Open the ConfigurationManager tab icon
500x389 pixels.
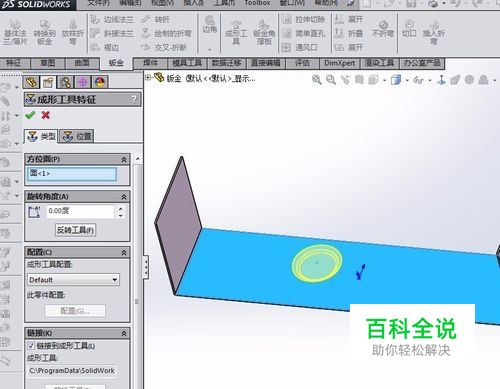point(65,82)
